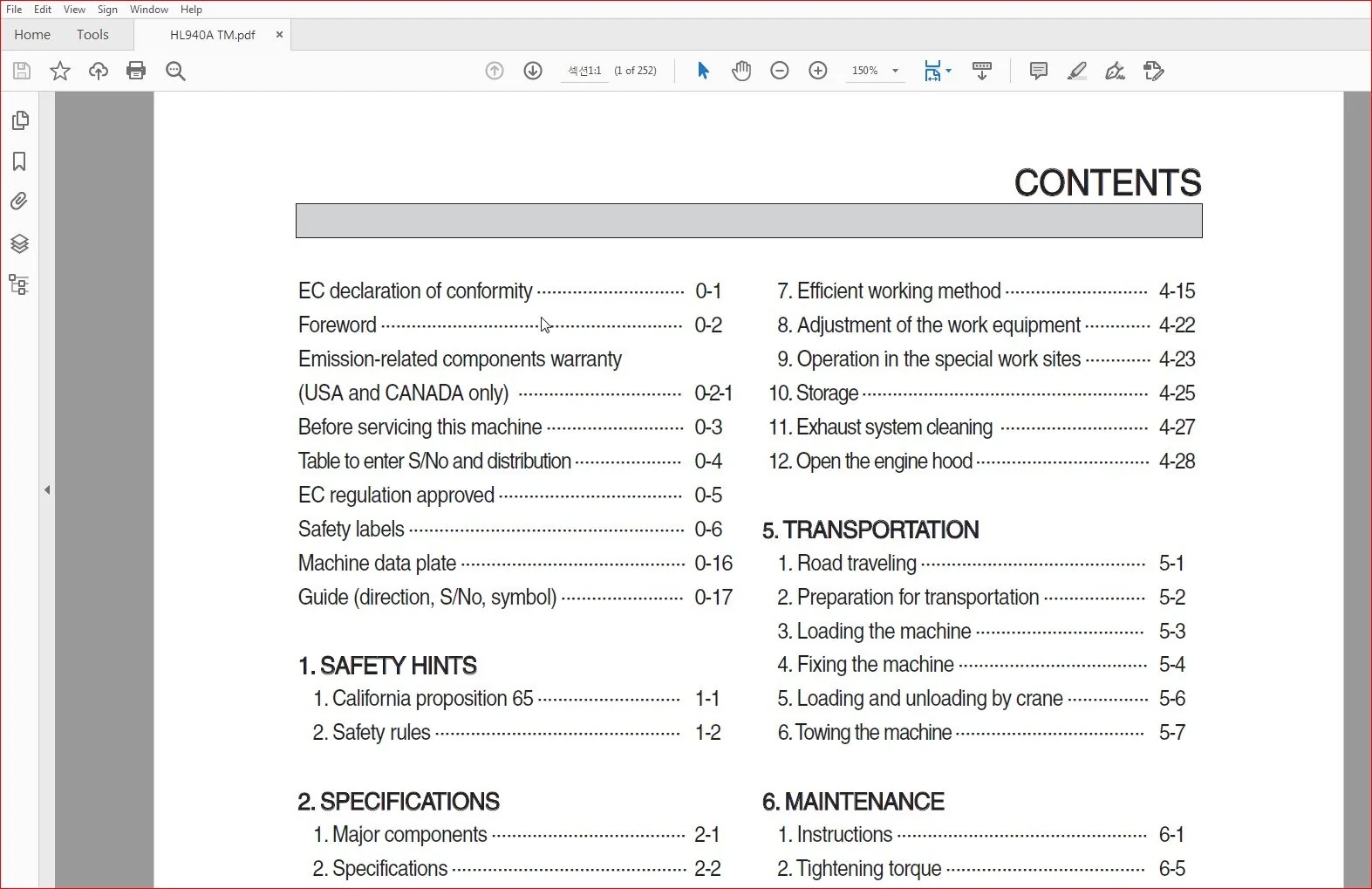Open the Sign menu
This screenshot has width=1372, height=889.
(x=107, y=10)
